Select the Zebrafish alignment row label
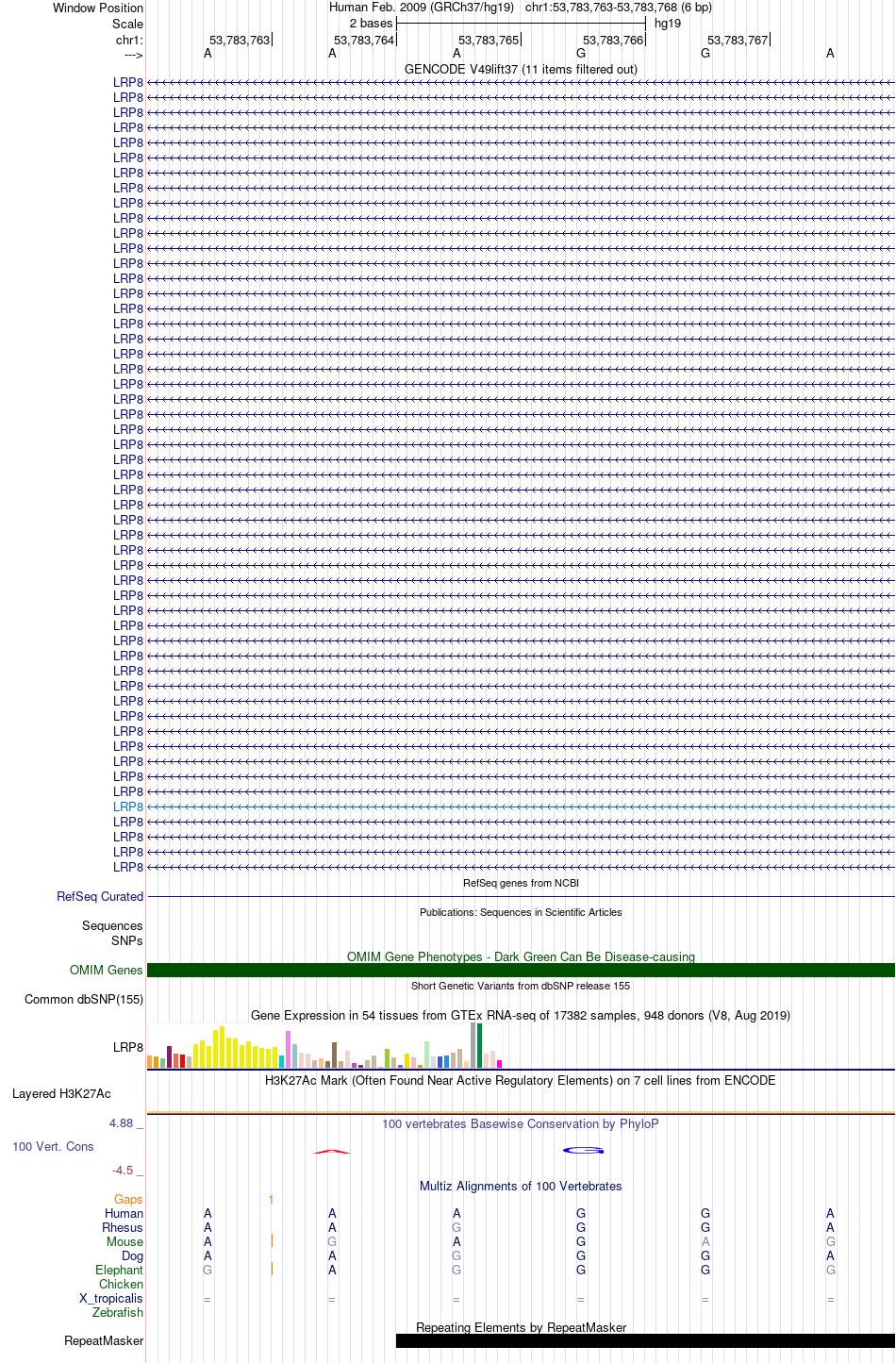 [118, 1313]
